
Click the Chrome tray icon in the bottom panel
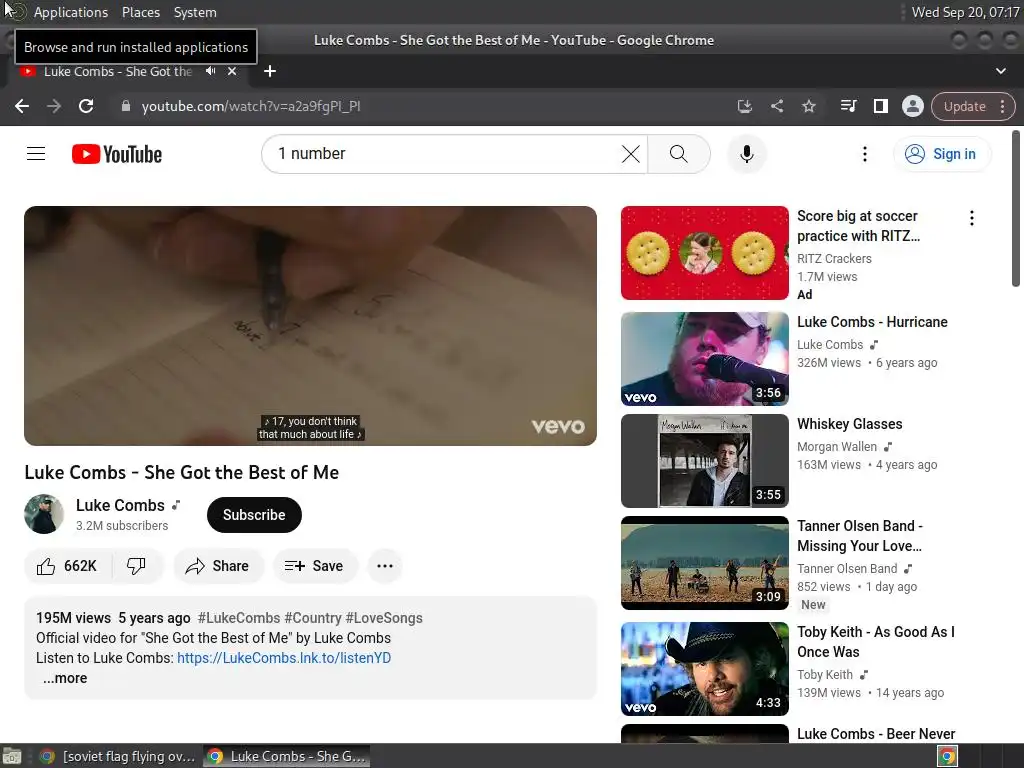[947, 756]
